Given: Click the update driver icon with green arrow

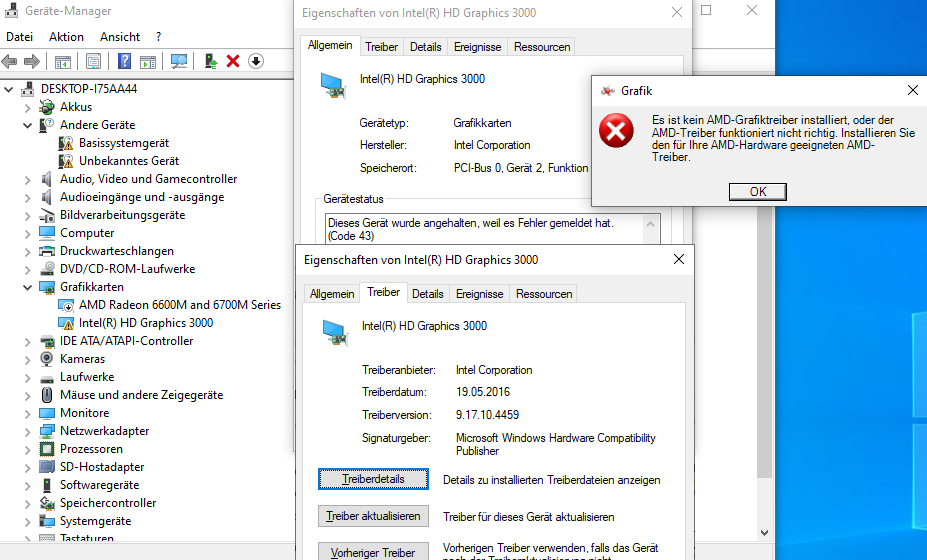Looking at the screenshot, I should click(211, 61).
